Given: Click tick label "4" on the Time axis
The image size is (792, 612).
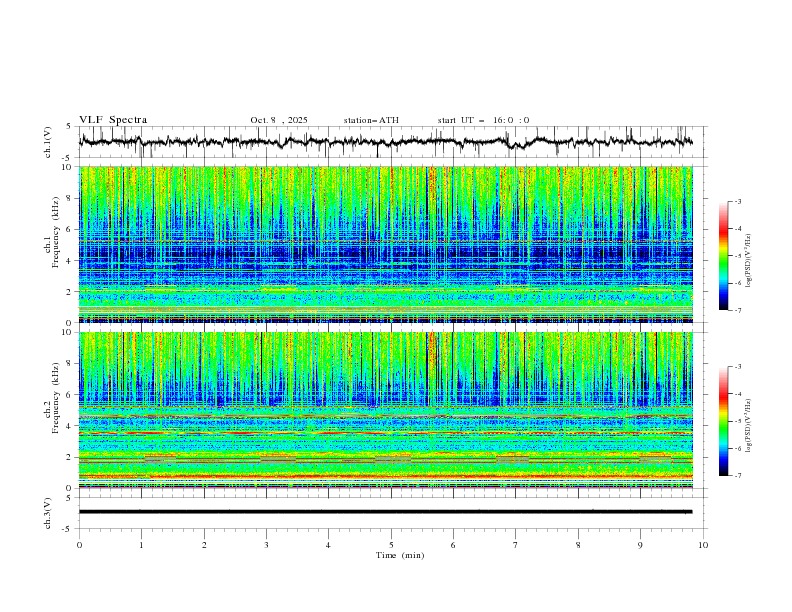Looking at the screenshot, I should coord(328,545).
